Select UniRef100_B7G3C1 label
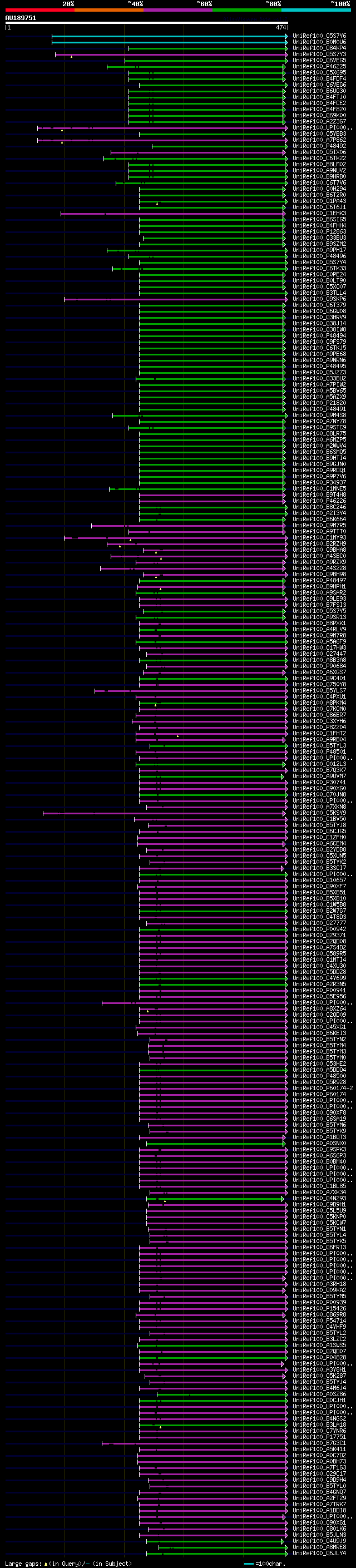356x1568 pixels. point(319,1443)
